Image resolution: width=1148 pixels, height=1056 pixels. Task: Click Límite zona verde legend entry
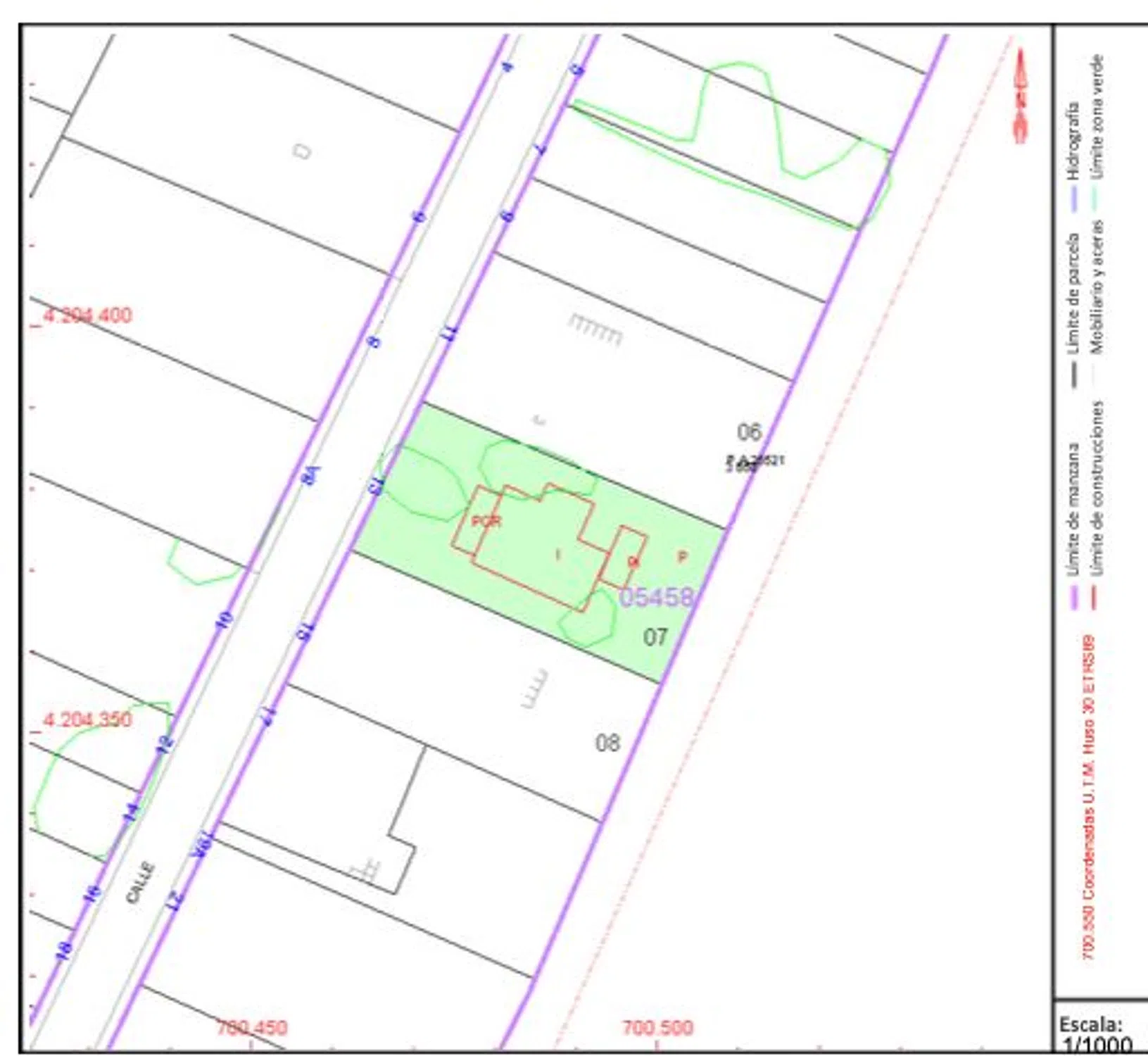[1096, 116]
